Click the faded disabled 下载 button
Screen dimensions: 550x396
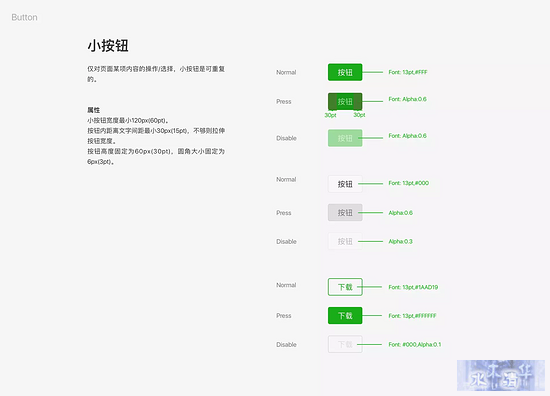click(x=345, y=344)
